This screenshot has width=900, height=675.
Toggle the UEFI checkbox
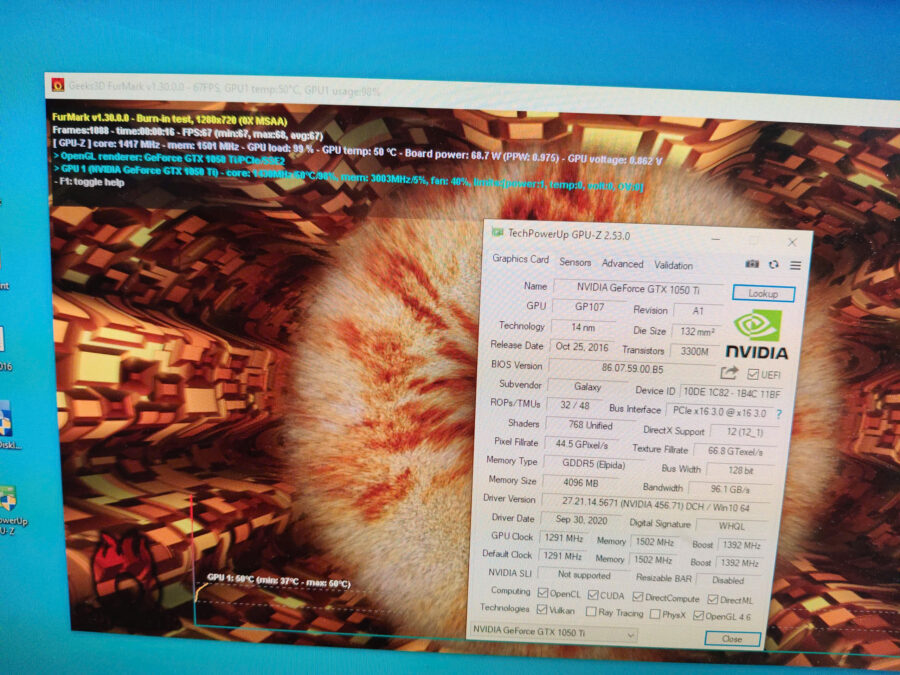tap(753, 374)
